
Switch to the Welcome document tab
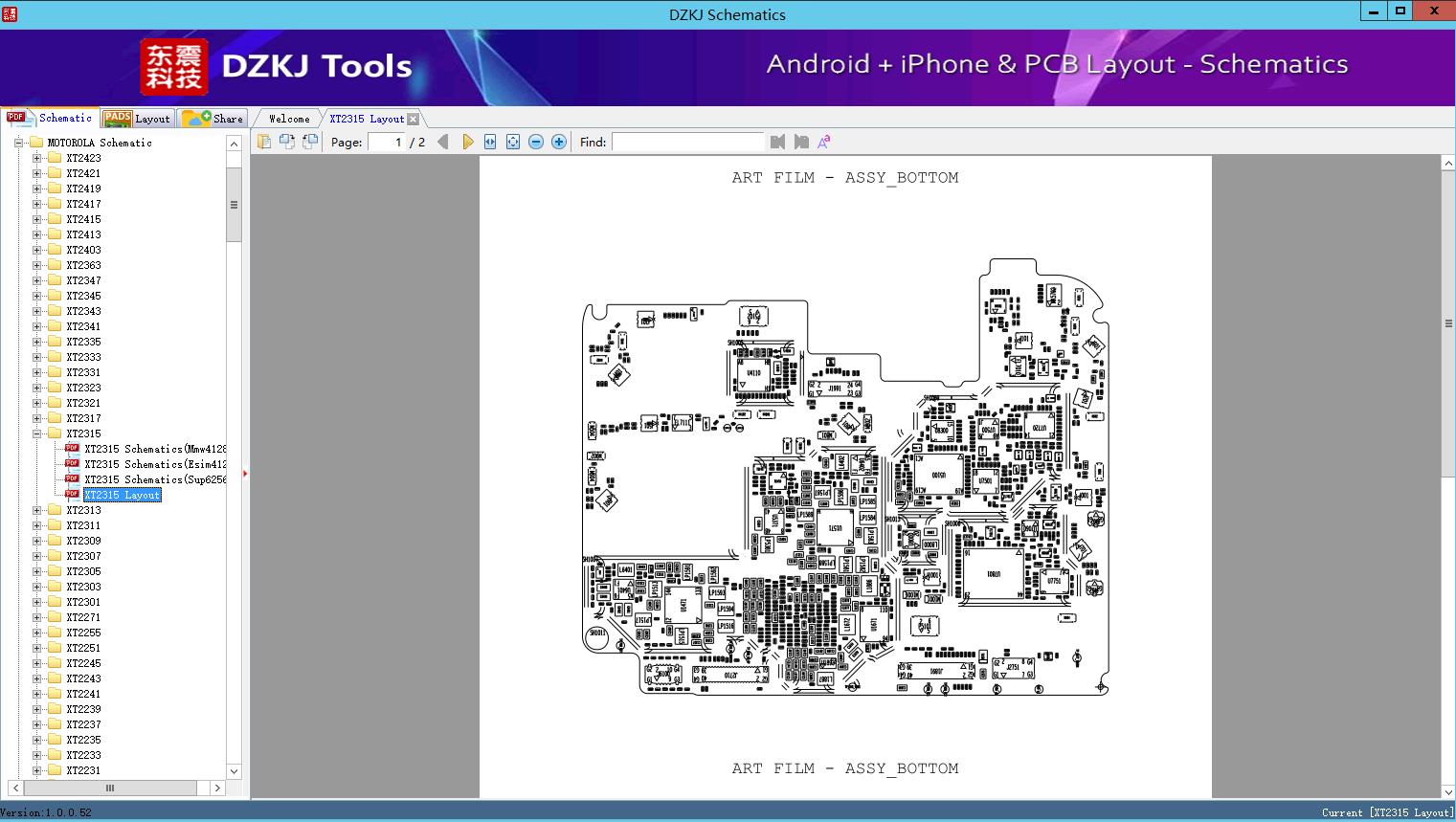(x=288, y=119)
